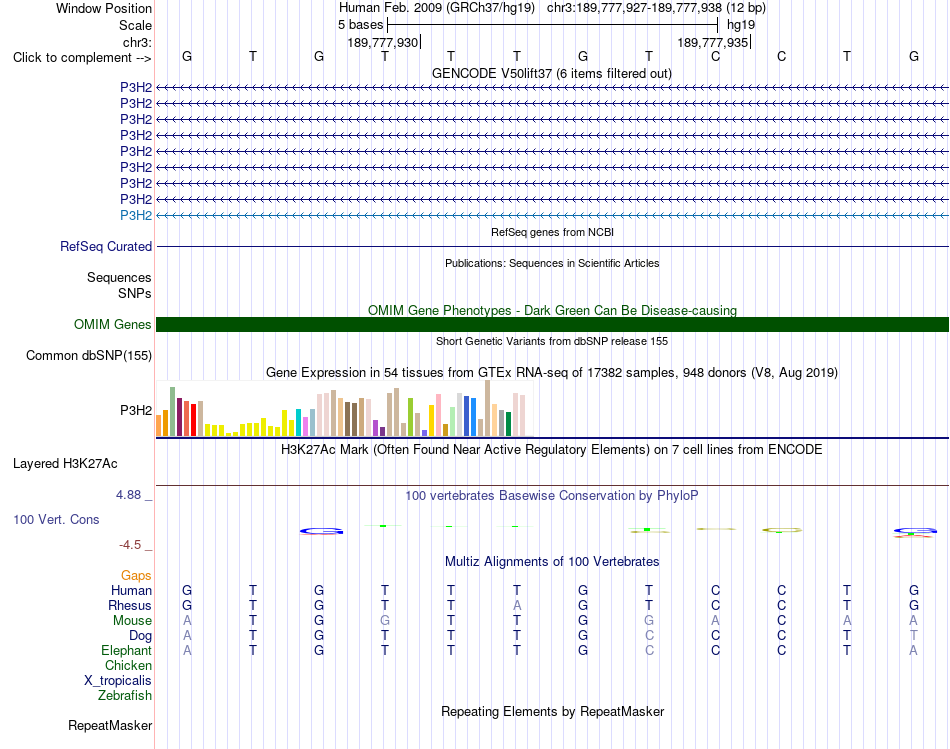Open '100 vertebrates Basewise Conservation by PhyloP' title
Viewport: 950px width, 749px height.
coord(552,496)
